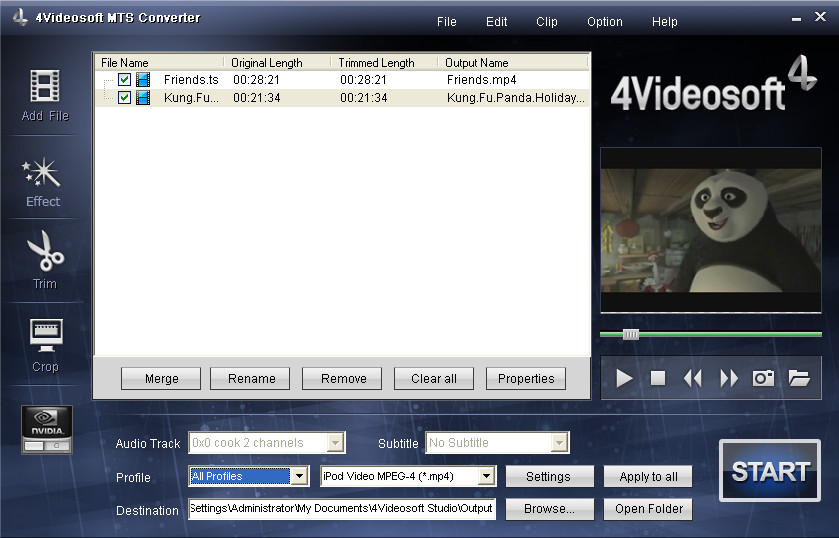
Task: Click output name Friends.mp4
Action: [x=482, y=80]
